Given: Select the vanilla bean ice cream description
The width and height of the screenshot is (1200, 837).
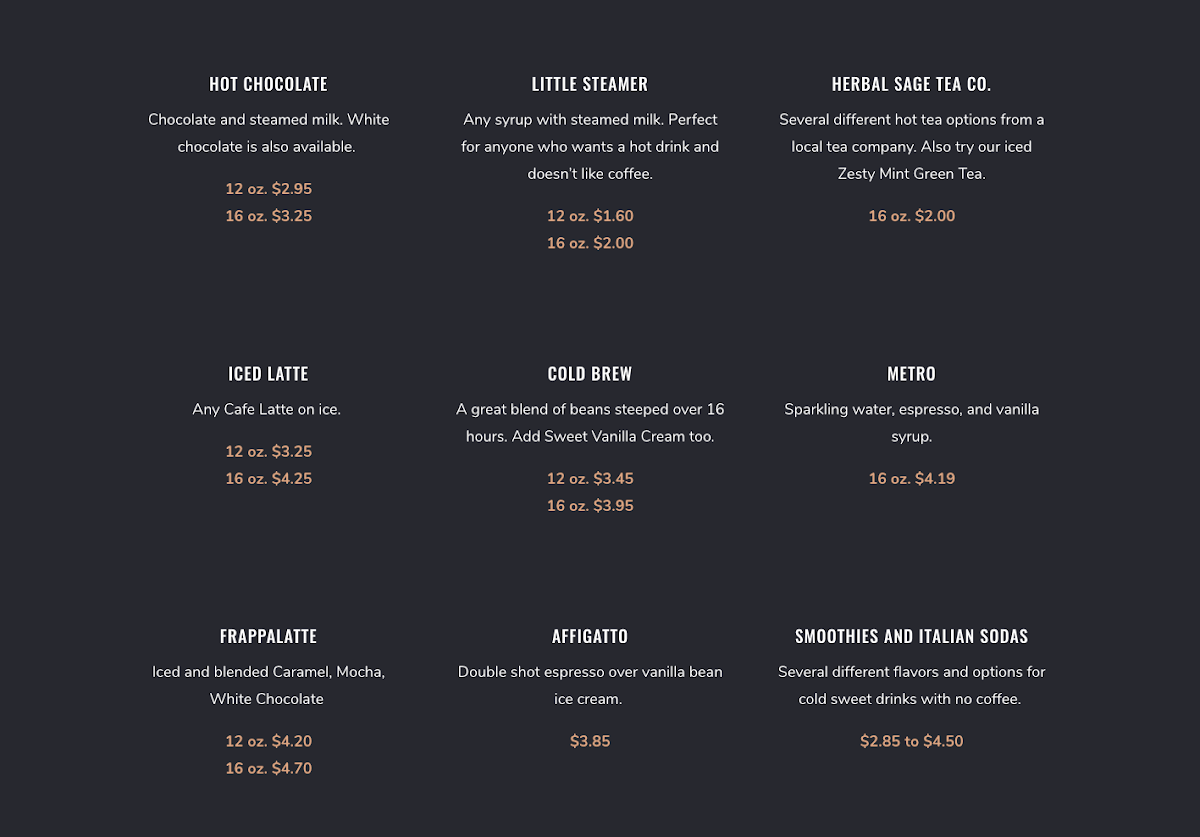Looking at the screenshot, I should pos(590,685).
